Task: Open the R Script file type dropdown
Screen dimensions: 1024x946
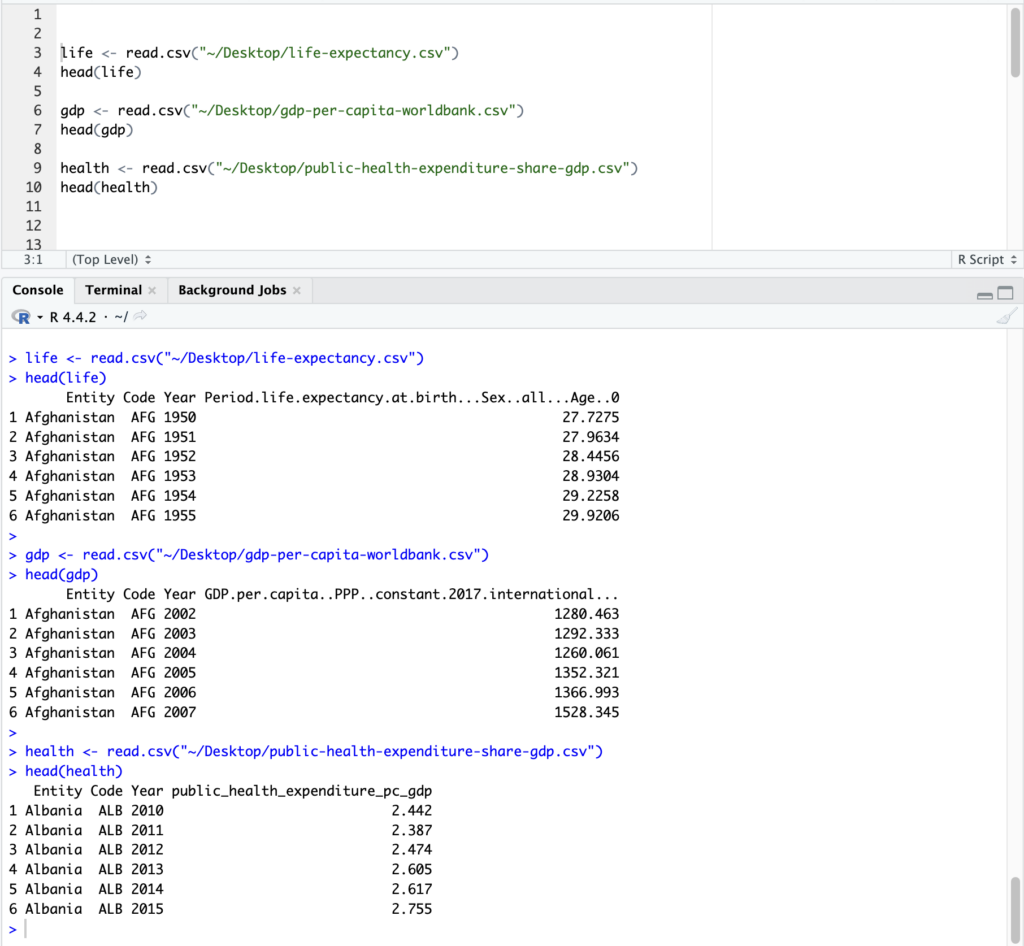Action: (x=987, y=259)
